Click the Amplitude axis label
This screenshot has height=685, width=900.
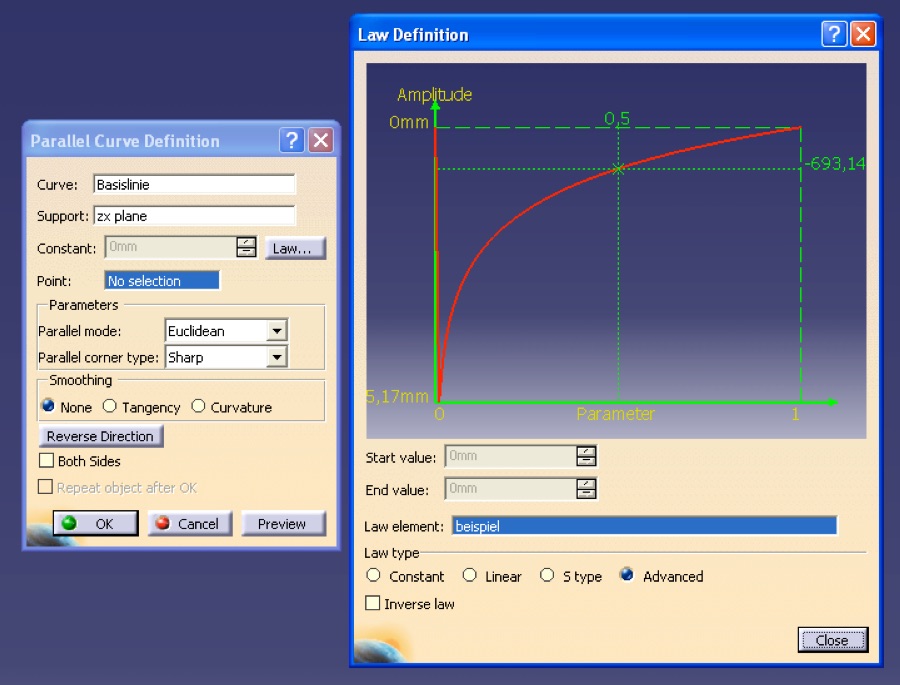(x=435, y=94)
